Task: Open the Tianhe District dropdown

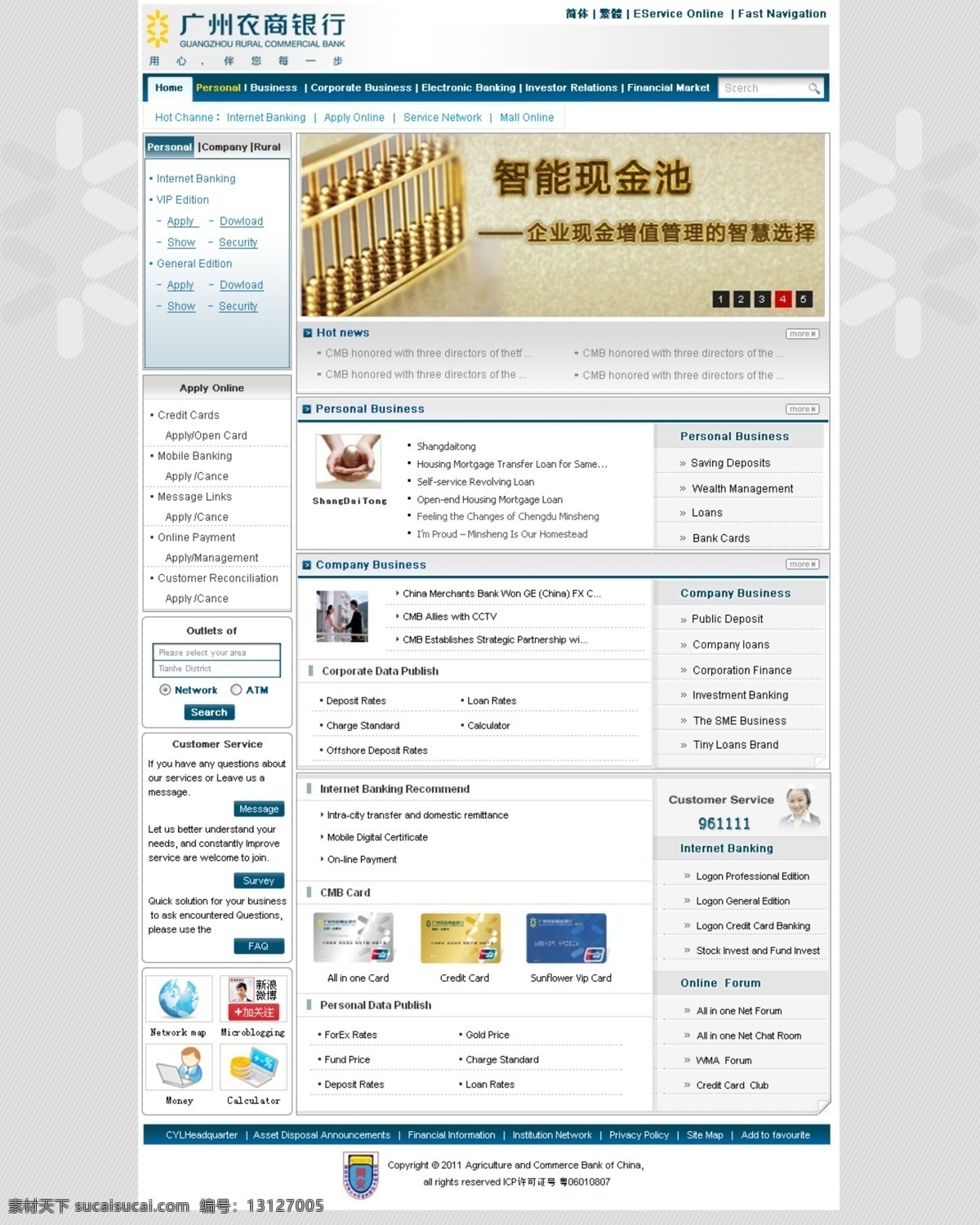Action: pyautogui.click(x=216, y=669)
